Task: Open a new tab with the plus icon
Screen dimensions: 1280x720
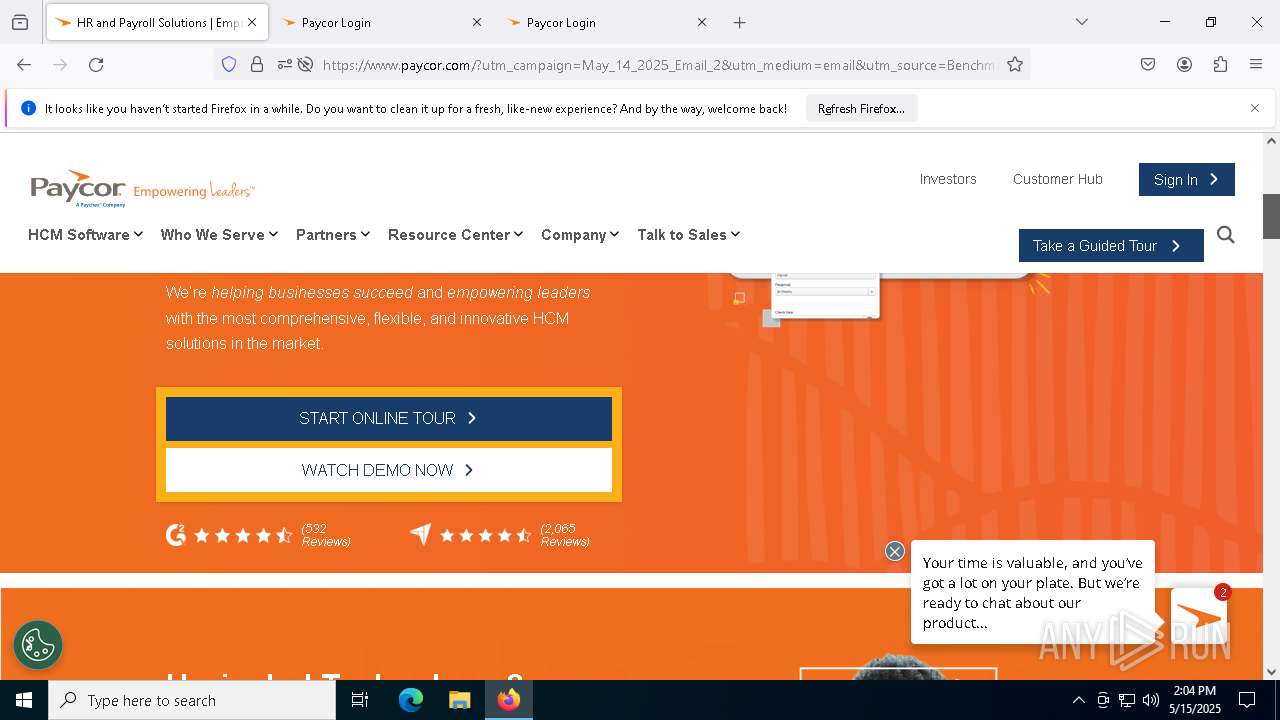Action: pos(740,22)
